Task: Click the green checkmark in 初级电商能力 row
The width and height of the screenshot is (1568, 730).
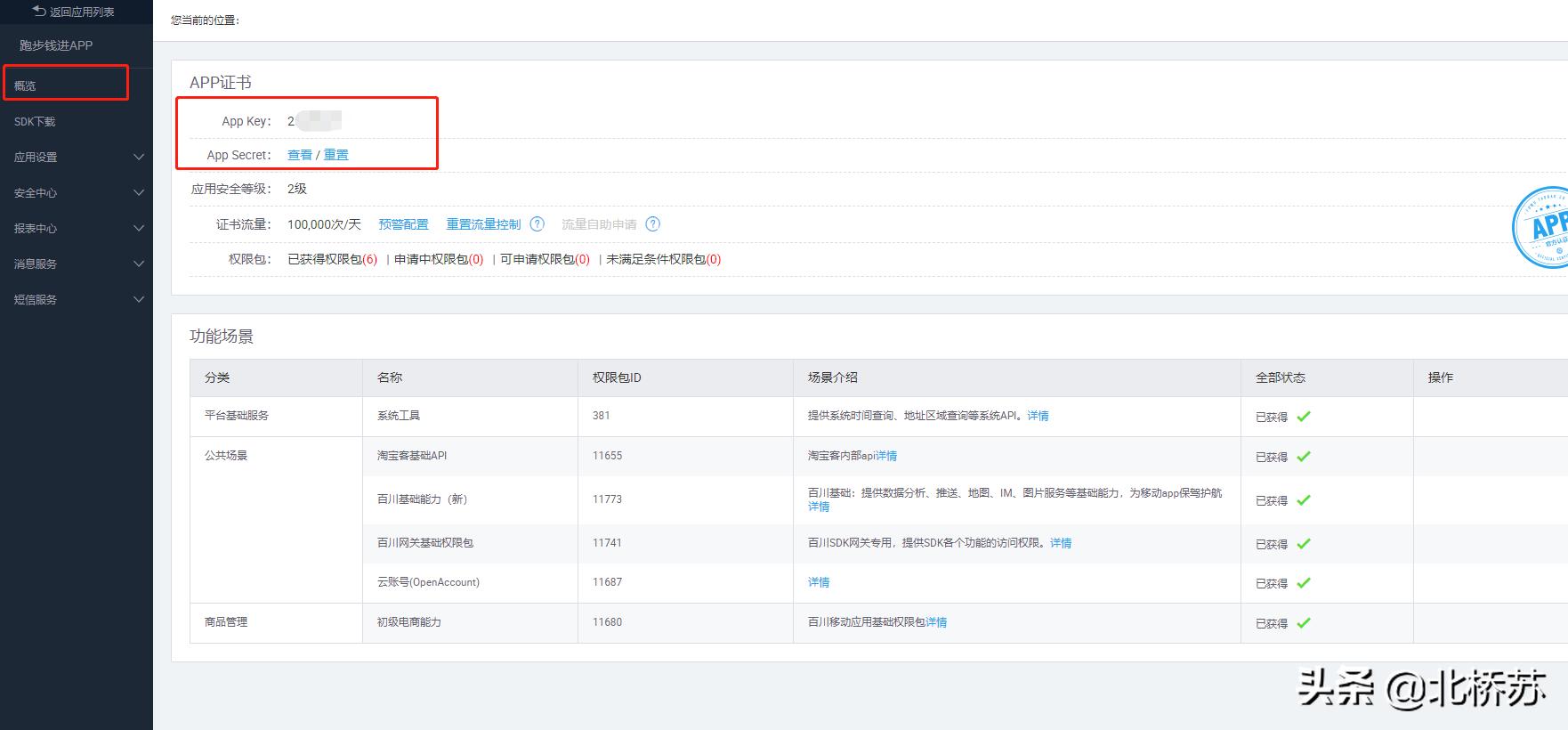Action: (x=1304, y=622)
